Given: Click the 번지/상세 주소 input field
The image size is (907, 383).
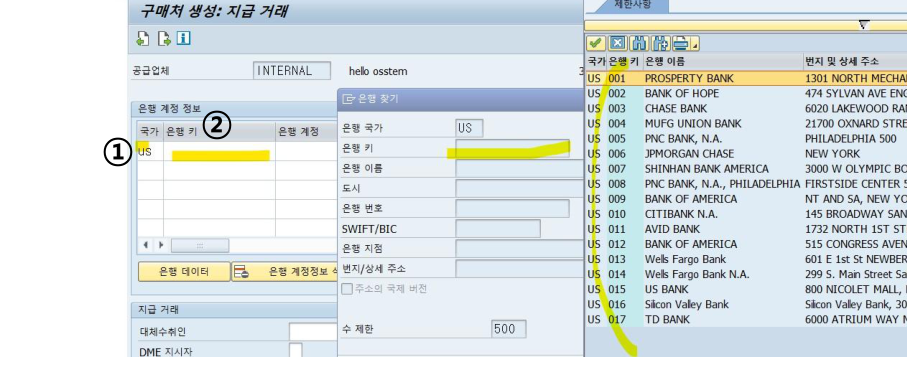Looking at the screenshot, I should pyautogui.click(x=519, y=268).
